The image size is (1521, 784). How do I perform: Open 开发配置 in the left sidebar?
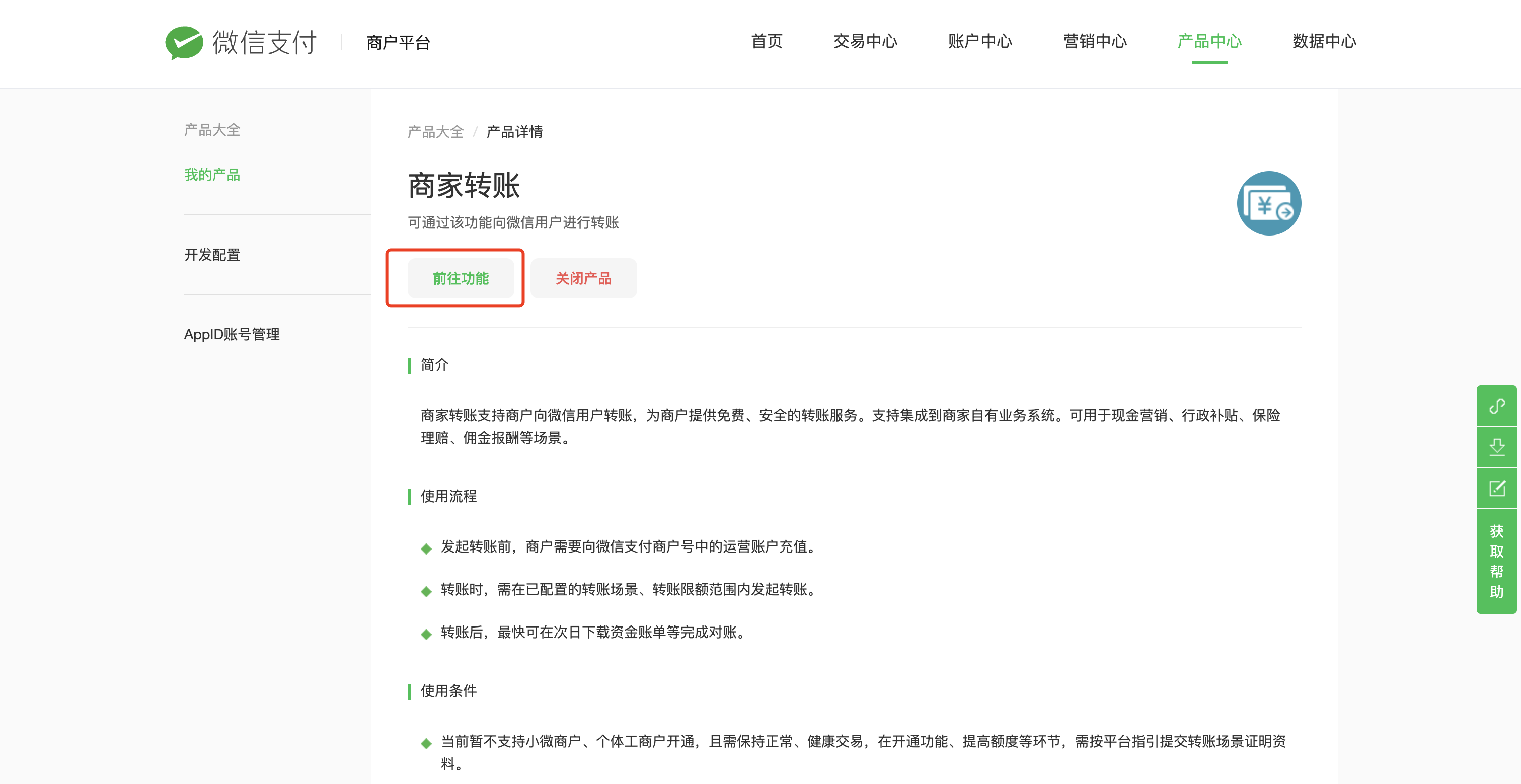tap(212, 255)
